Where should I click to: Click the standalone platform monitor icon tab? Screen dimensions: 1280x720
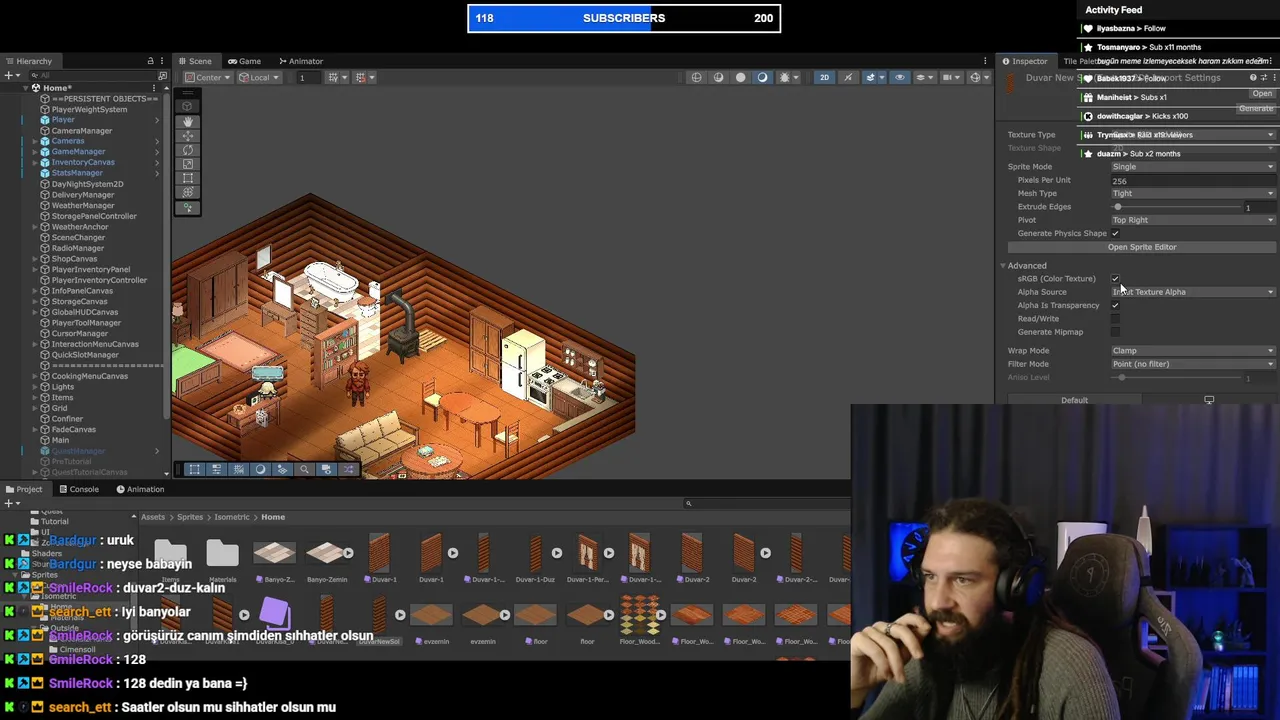point(1209,400)
